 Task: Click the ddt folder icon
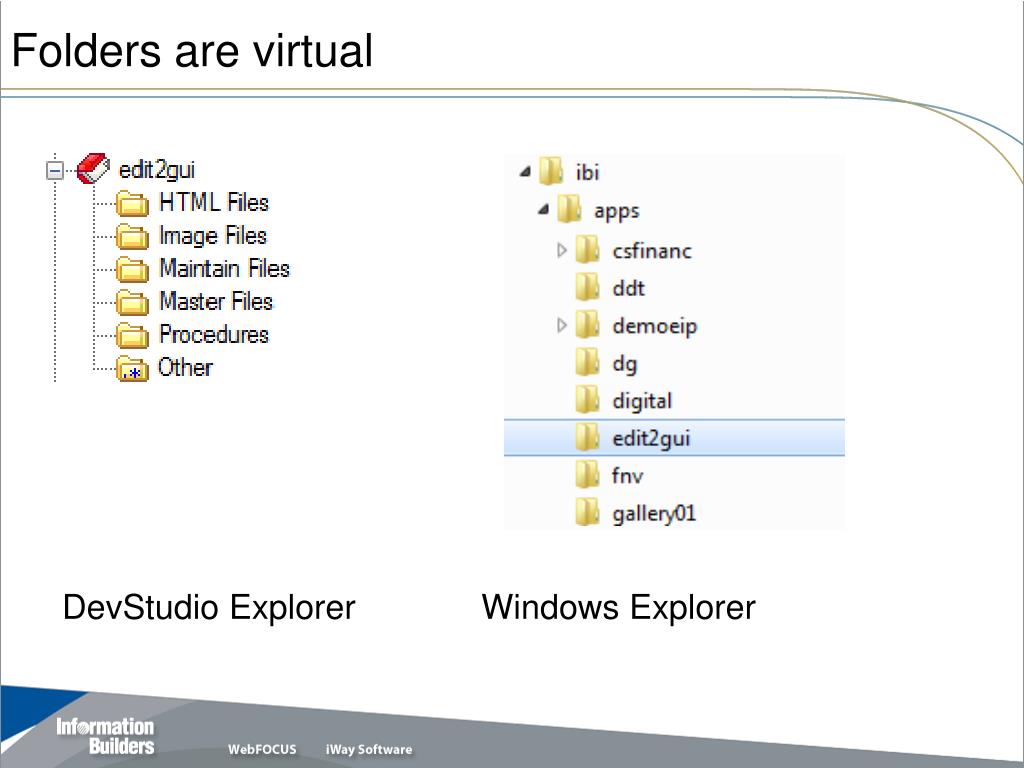pyautogui.click(x=588, y=287)
